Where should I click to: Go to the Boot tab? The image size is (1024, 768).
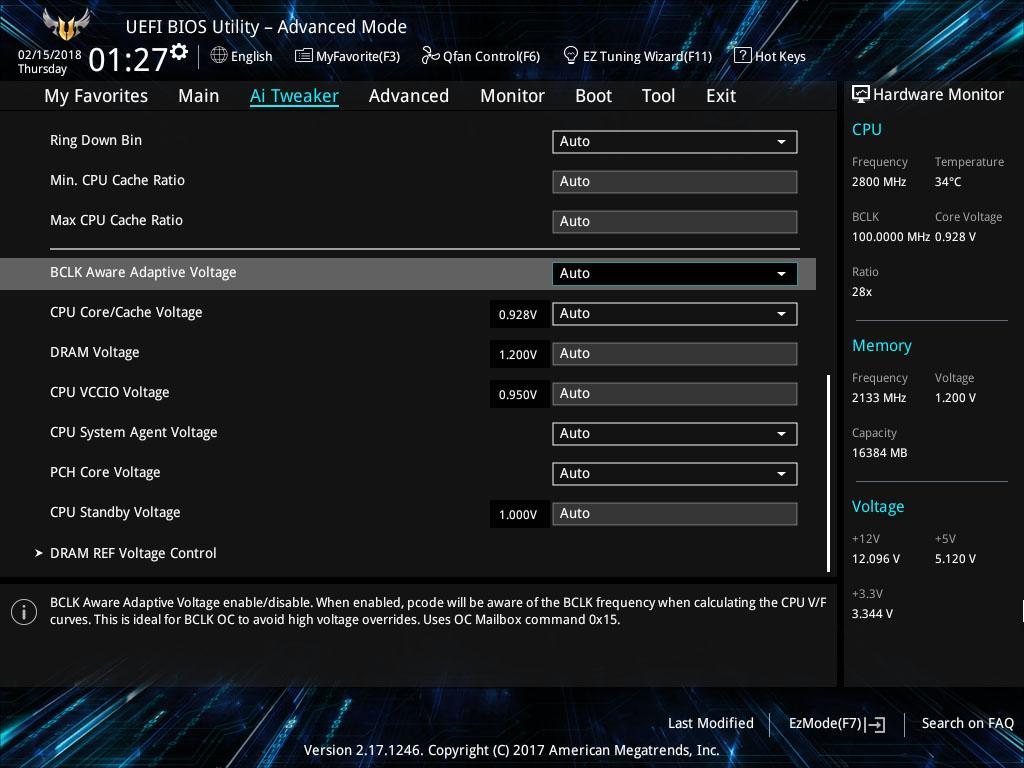pos(594,96)
